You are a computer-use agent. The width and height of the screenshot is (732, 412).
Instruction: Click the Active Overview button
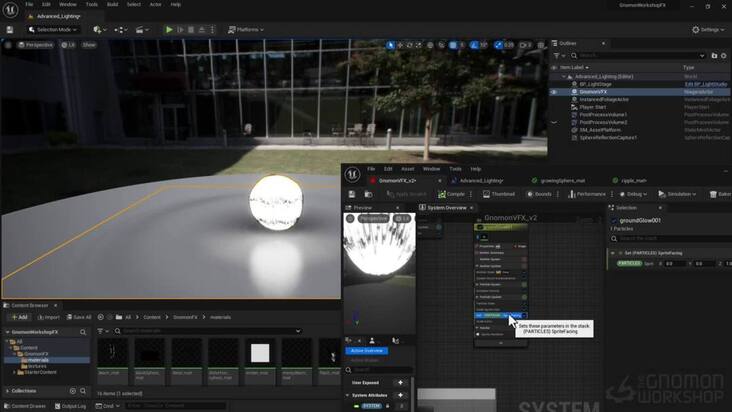pyautogui.click(x=366, y=351)
